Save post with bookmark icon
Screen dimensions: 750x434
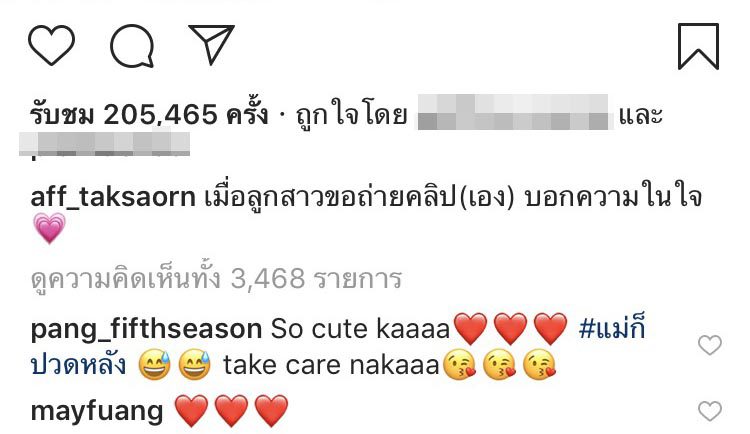pyautogui.click(x=698, y=46)
